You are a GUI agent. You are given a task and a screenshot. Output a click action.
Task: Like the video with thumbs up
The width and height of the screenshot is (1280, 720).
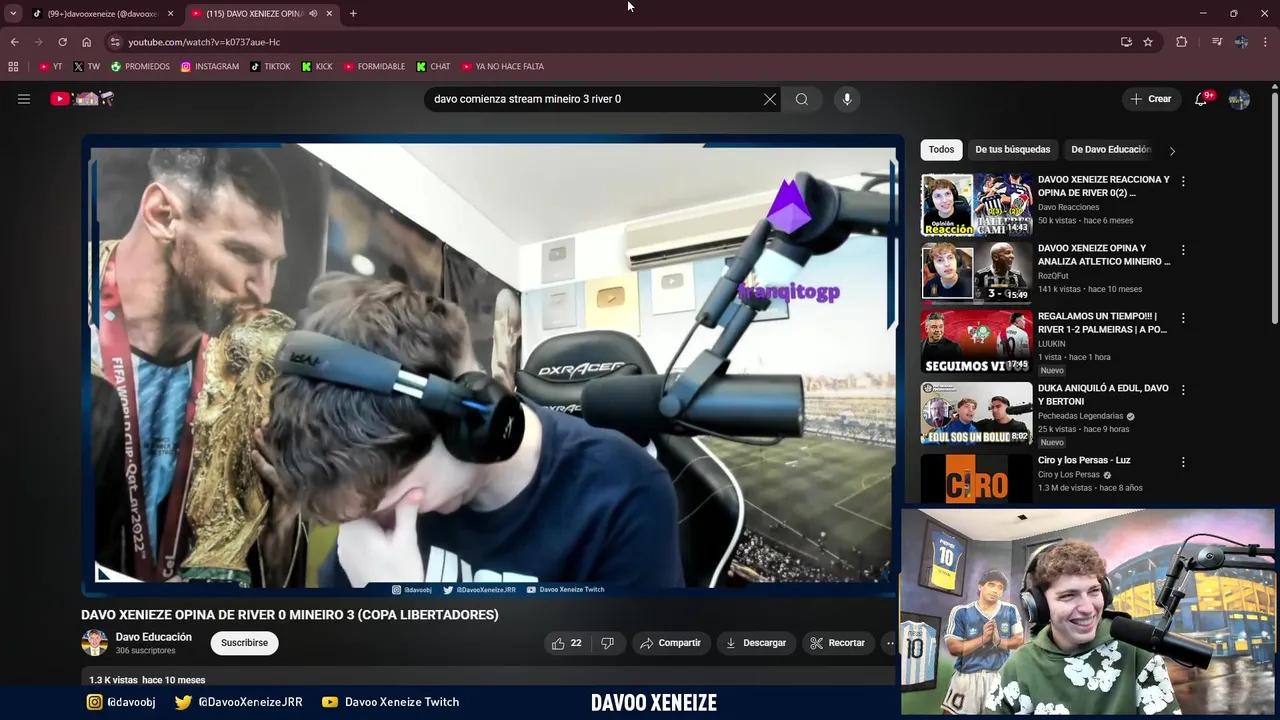pos(567,643)
